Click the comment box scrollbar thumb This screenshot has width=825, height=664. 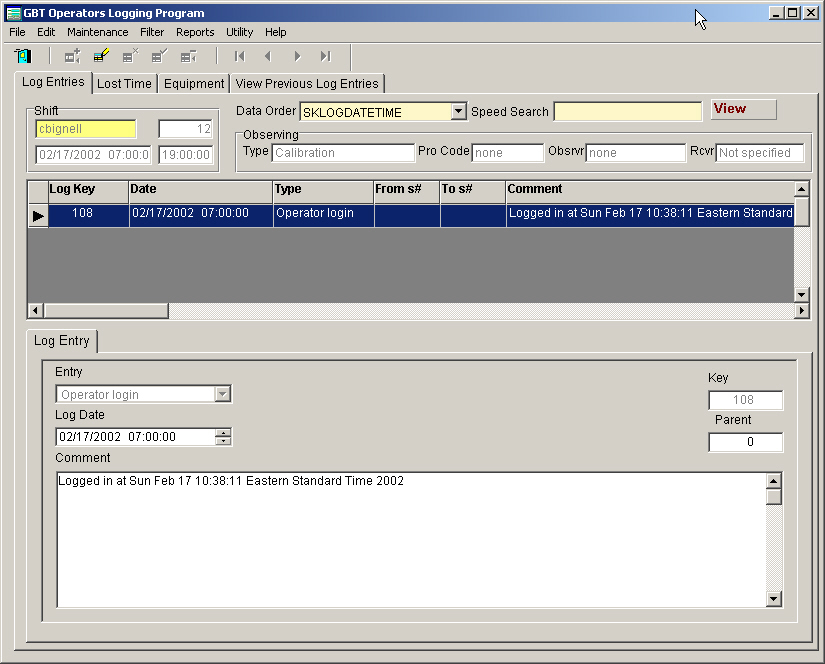pyautogui.click(x=773, y=497)
